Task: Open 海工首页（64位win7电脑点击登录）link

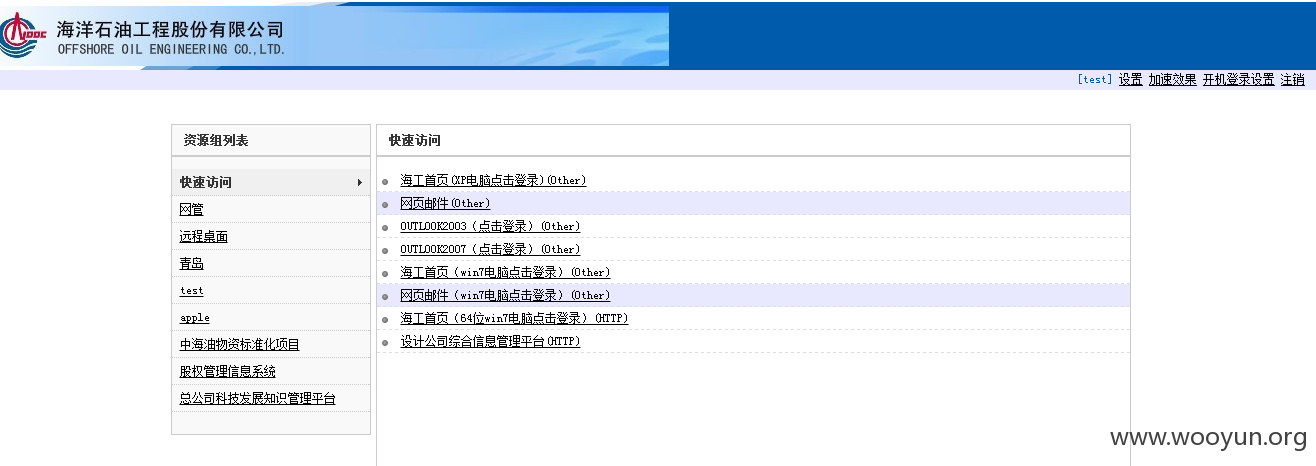Action: pyautogui.click(x=514, y=318)
